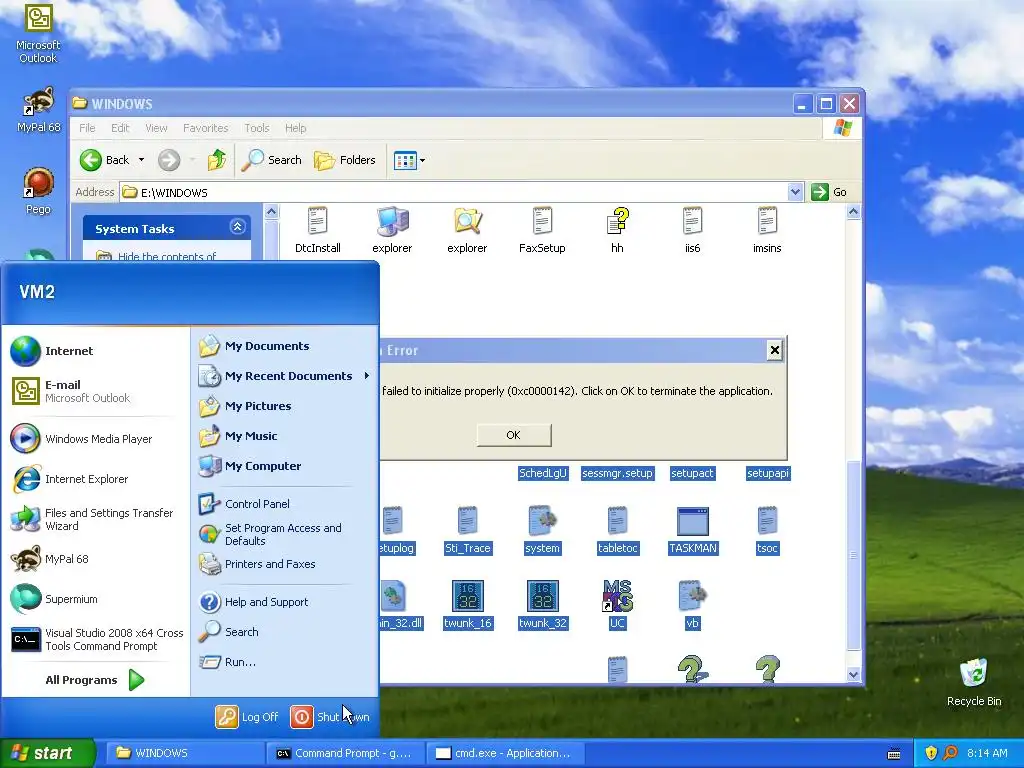Select the FaxSetup file
The width and height of the screenshot is (1024, 768).
tap(542, 230)
